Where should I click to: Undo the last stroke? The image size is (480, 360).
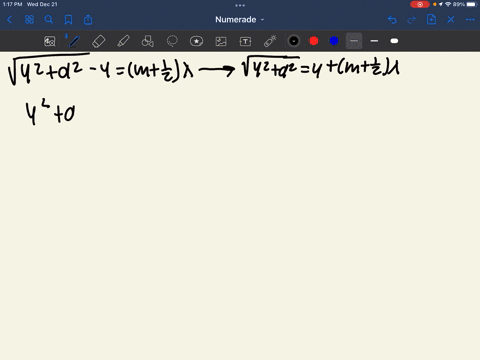click(x=392, y=20)
